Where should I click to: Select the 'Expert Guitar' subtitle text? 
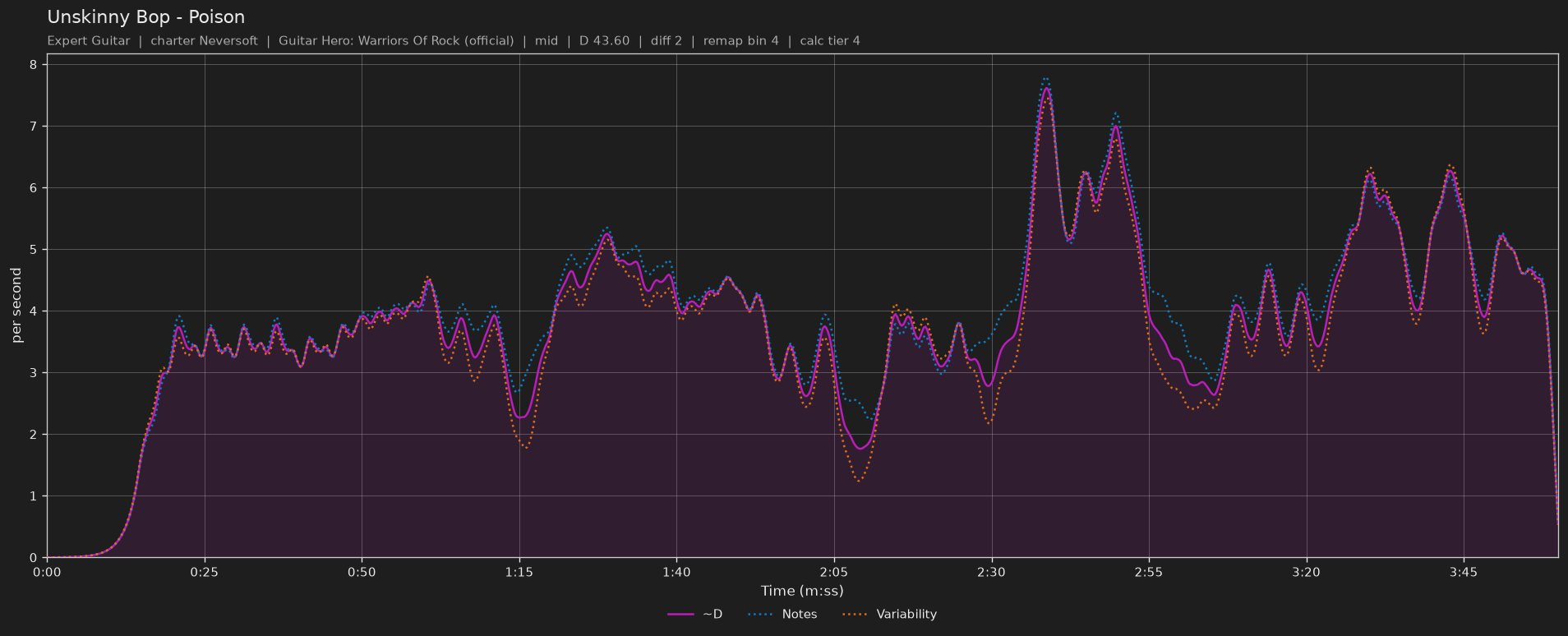(x=89, y=41)
